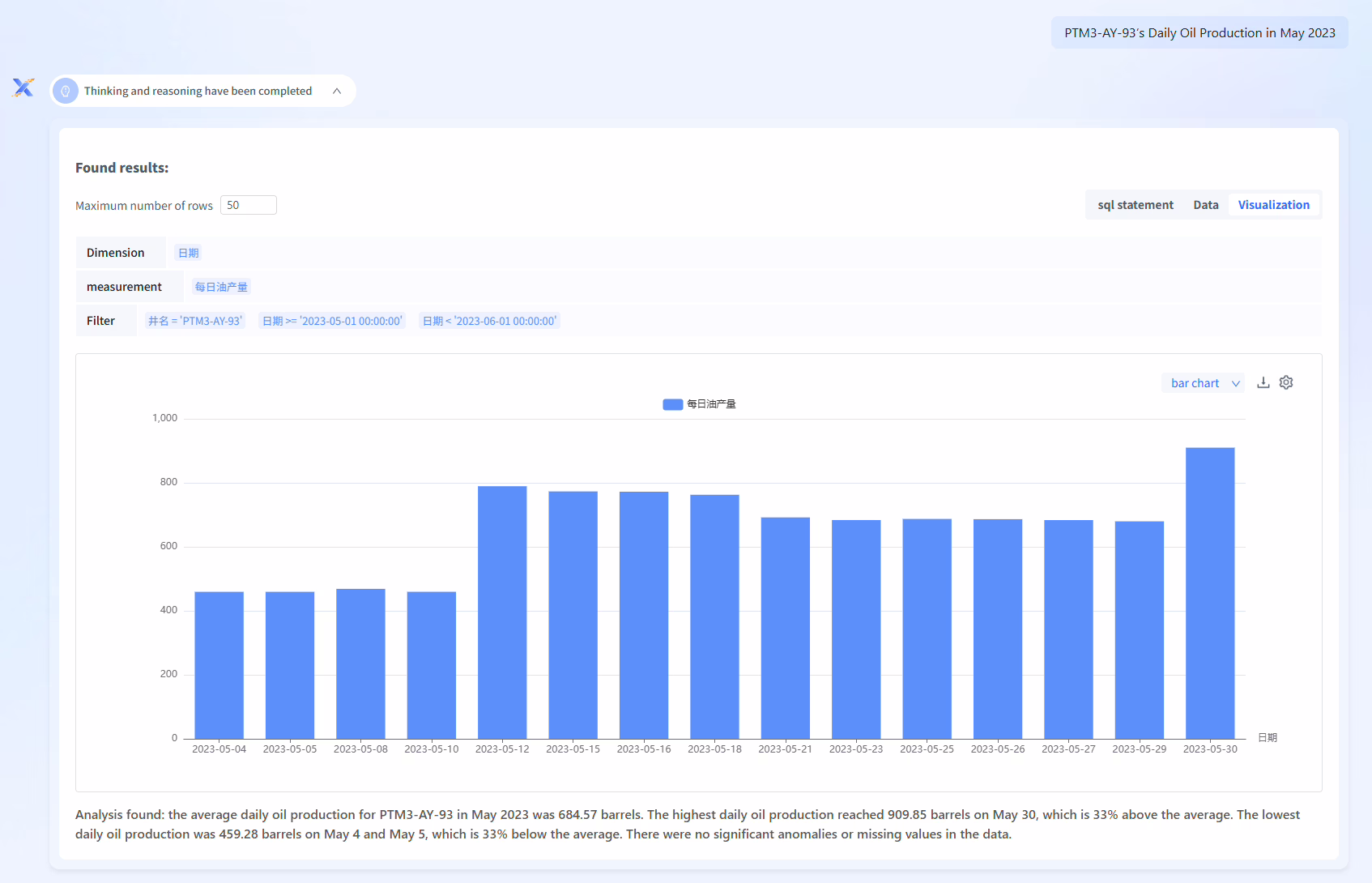Open chart settings gear icon
The height and width of the screenshot is (883, 1372).
[1286, 383]
